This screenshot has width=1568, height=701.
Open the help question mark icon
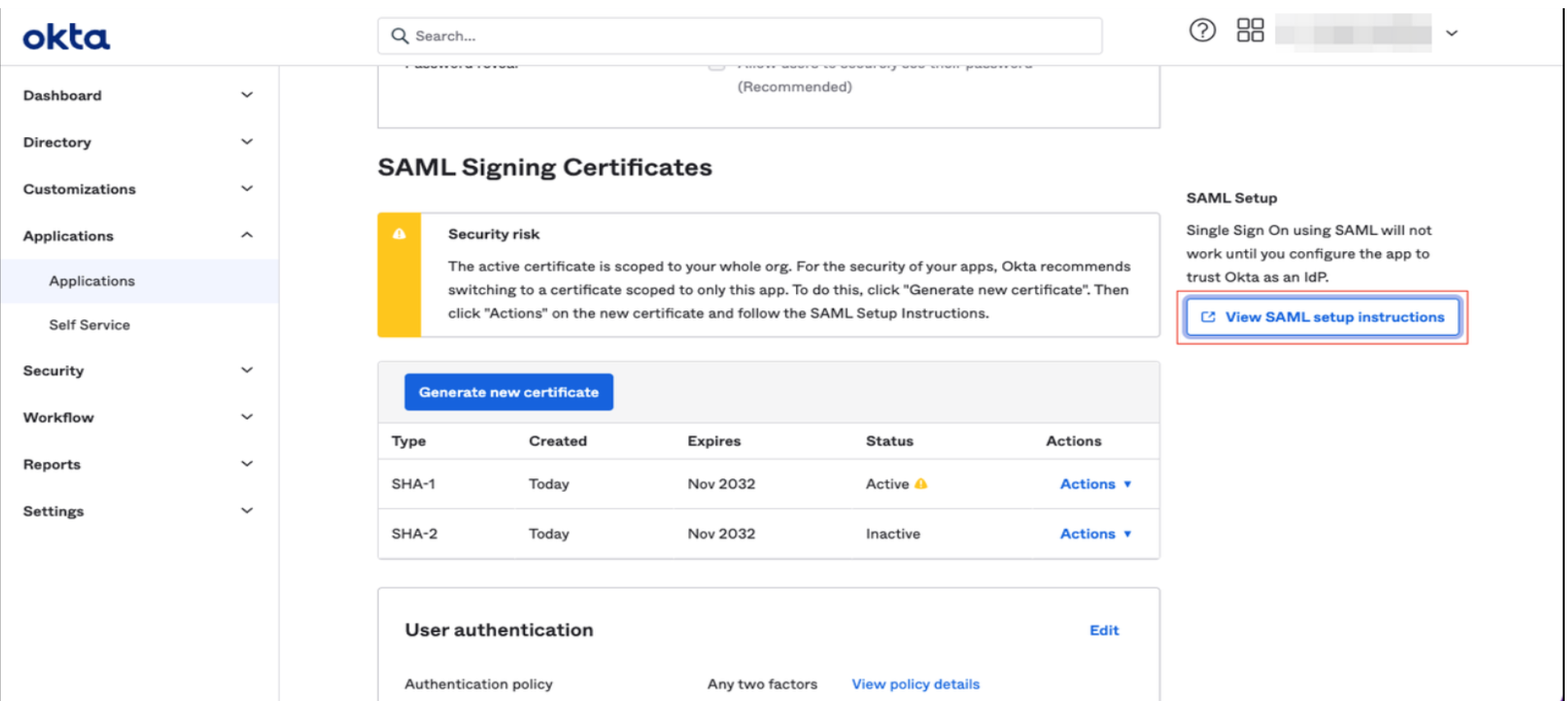coord(1201,30)
